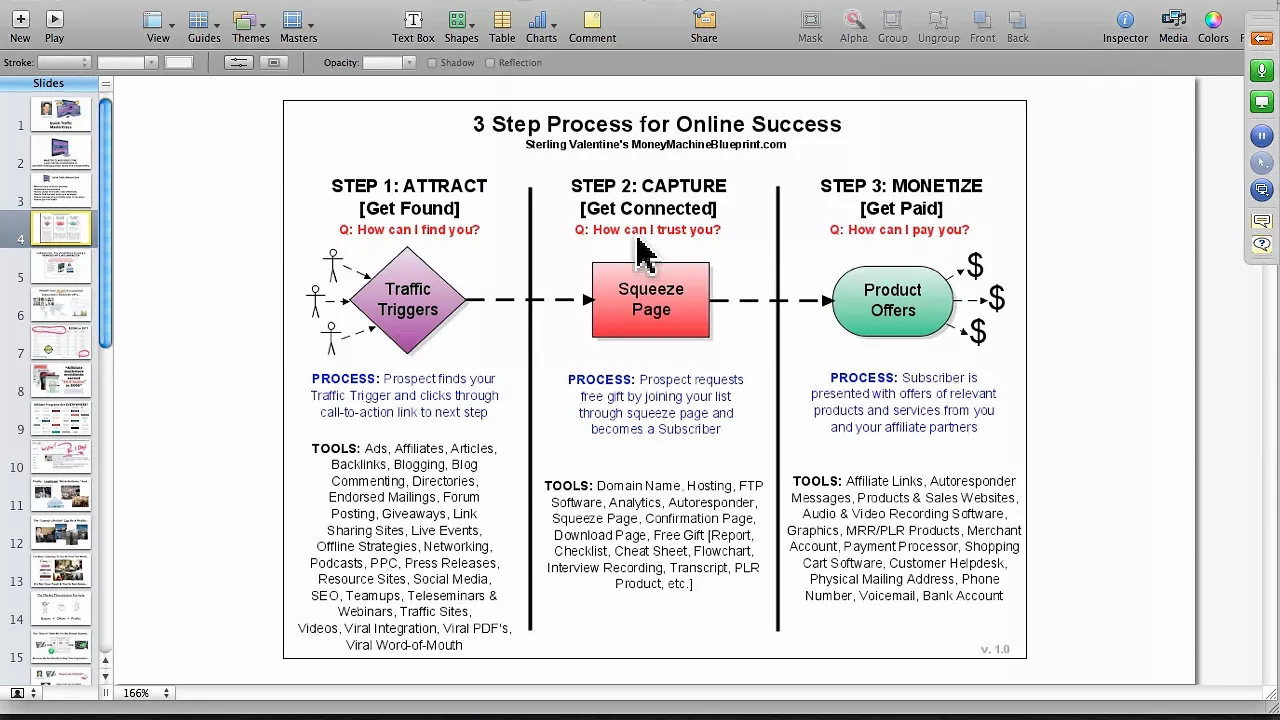Click slide navigator scroll down arrow
Viewport: 1280px width, 720px height.
pyautogui.click(x=106, y=676)
